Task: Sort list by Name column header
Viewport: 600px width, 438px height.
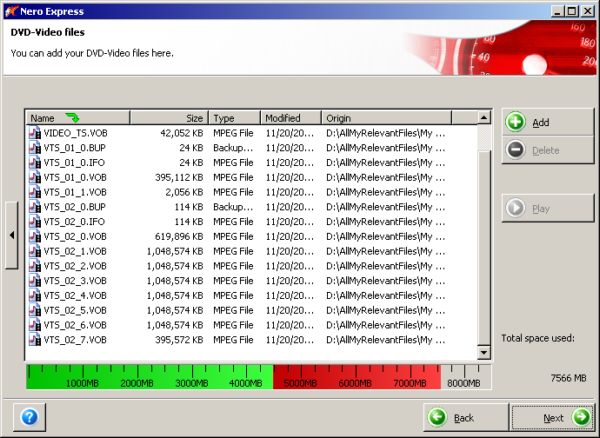Action: tap(78, 118)
